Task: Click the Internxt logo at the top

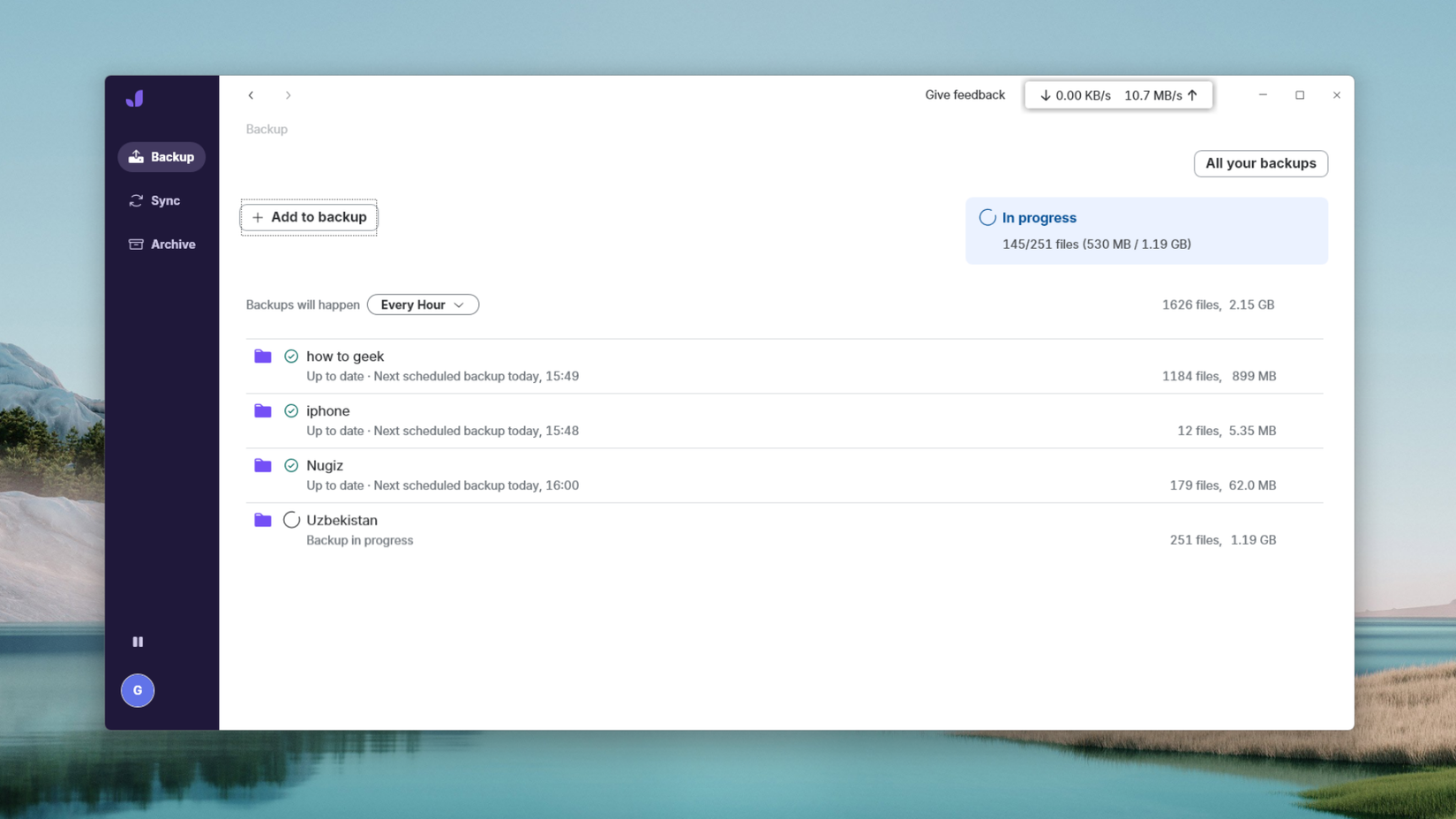Action: point(134,99)
